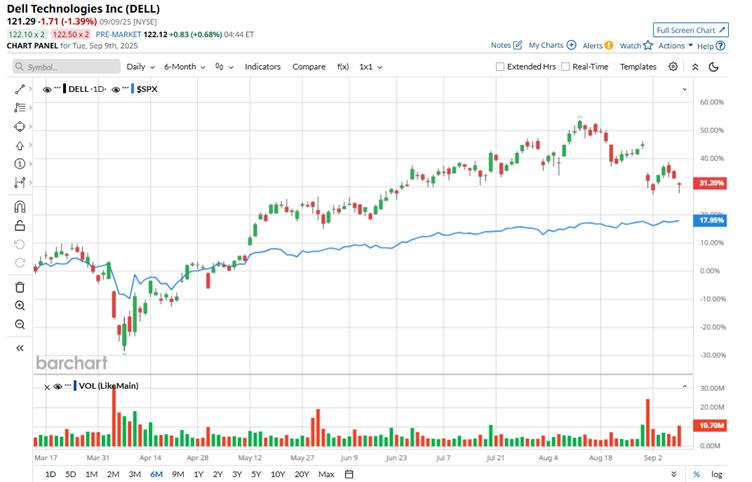Viewport: 752px width, 482px height.
Task: Toggle visibility of $SPX series
Action: [x=116, y=90]
